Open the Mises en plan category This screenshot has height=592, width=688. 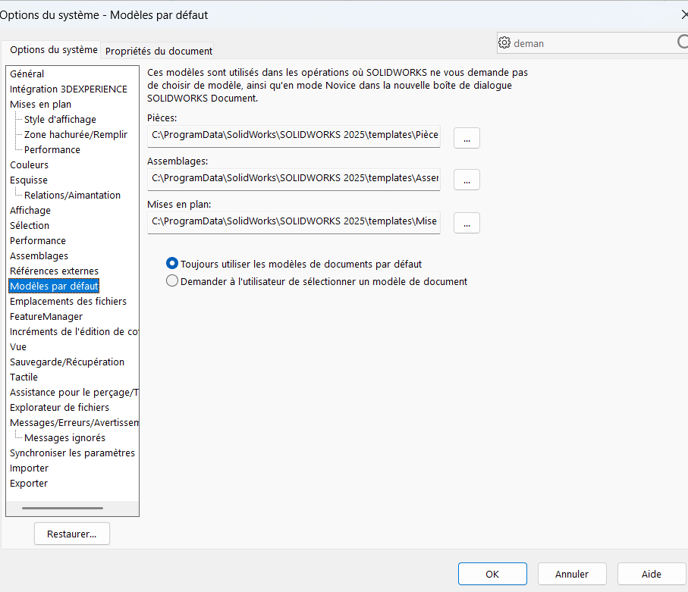(x=40, y=104)
